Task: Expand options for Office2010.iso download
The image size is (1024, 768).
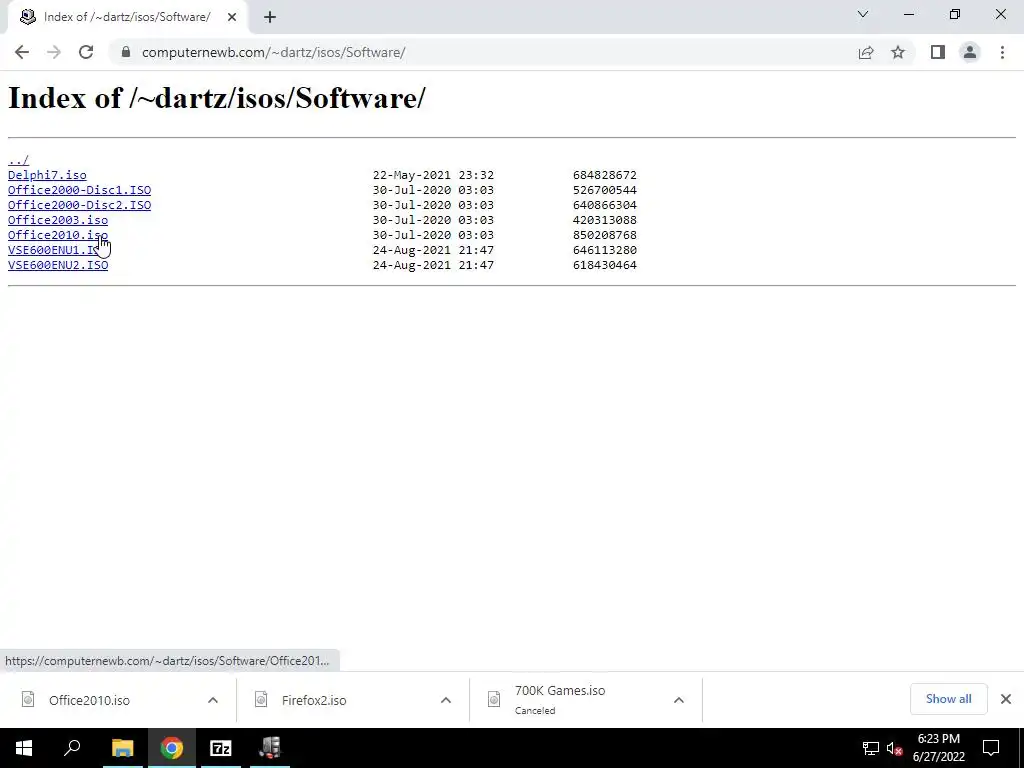Action: (213, 700)
